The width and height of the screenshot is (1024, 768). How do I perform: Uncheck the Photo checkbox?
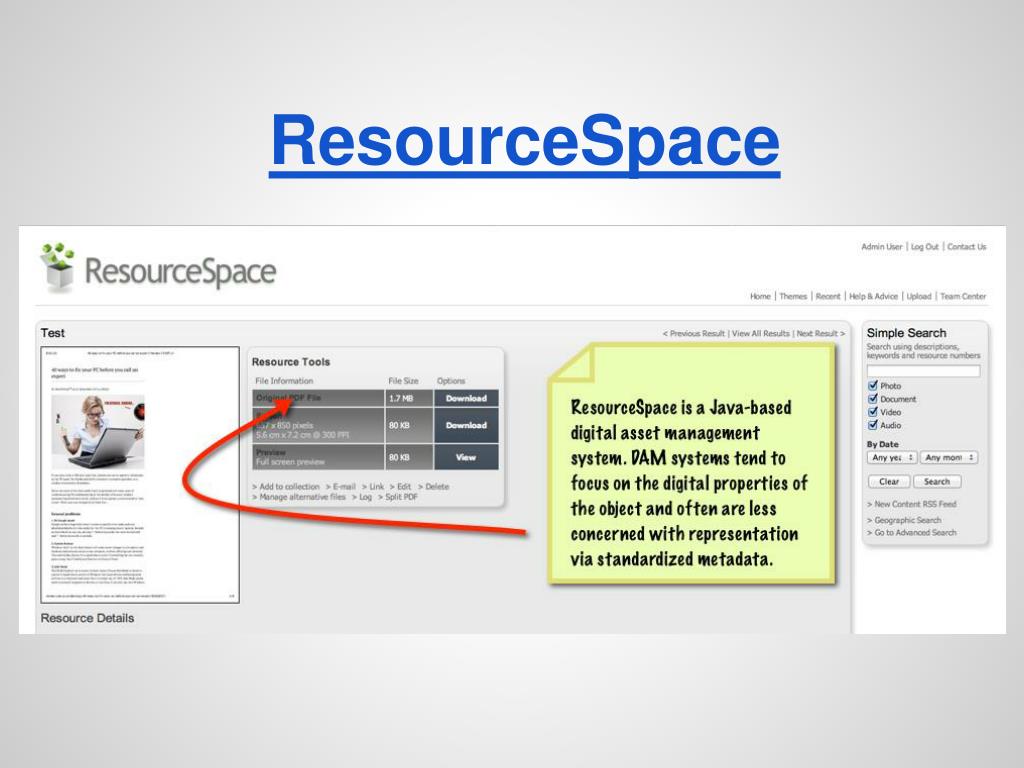[x=872, y=385]
